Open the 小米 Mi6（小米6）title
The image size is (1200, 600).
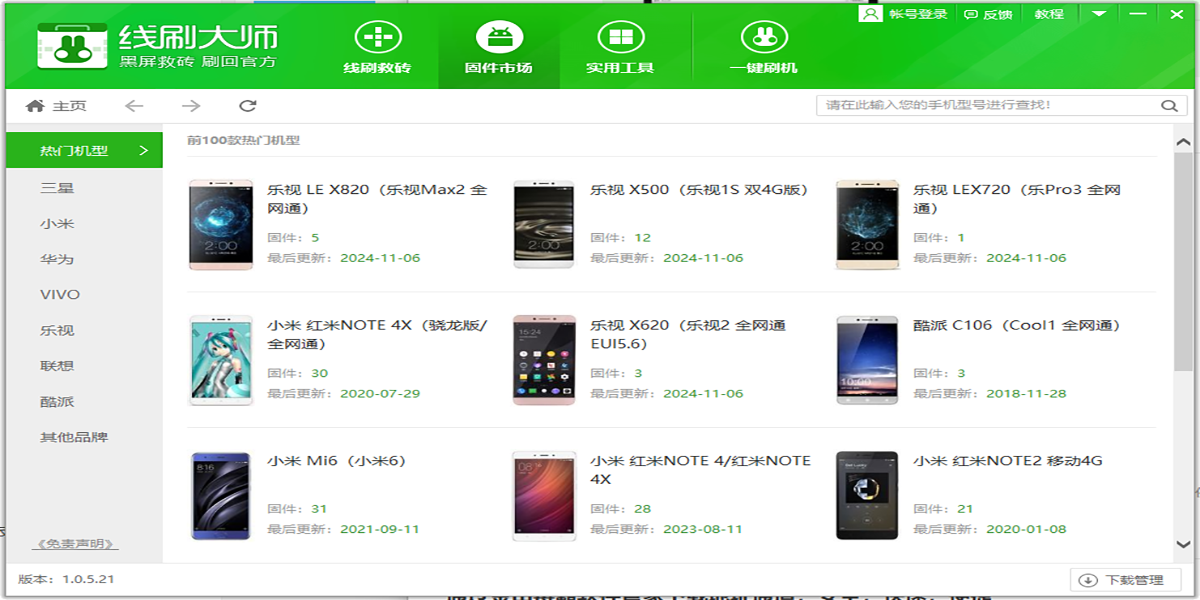pos(336,461)
